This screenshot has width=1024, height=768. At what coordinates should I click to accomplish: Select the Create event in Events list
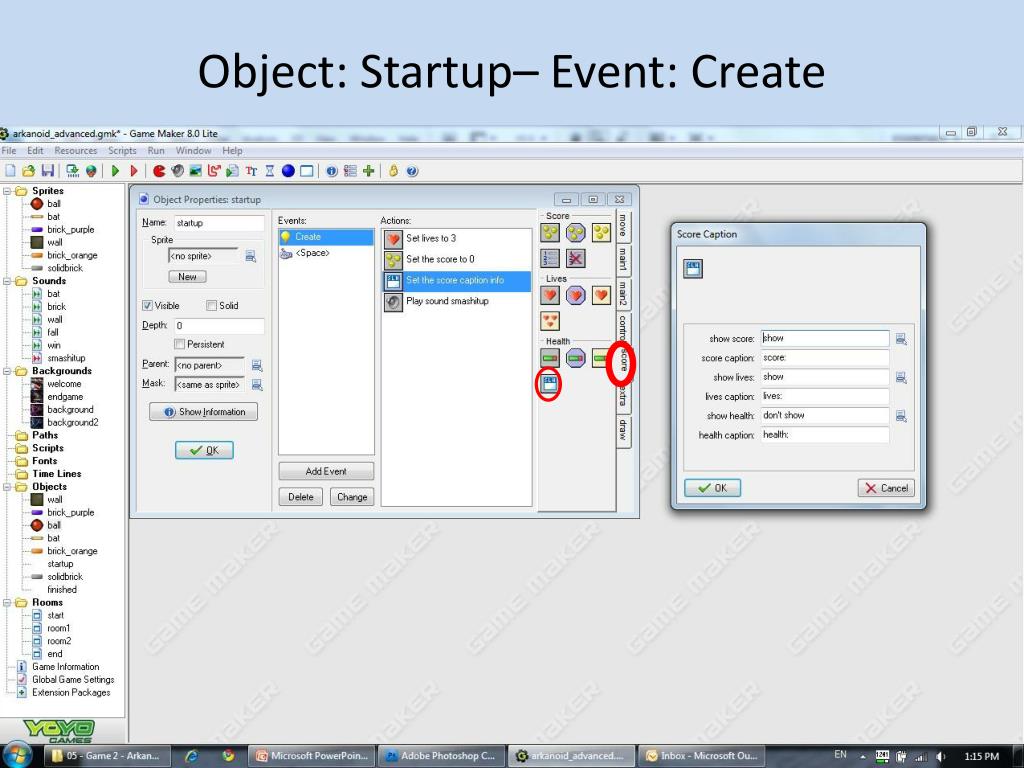[x=327, y=237]
